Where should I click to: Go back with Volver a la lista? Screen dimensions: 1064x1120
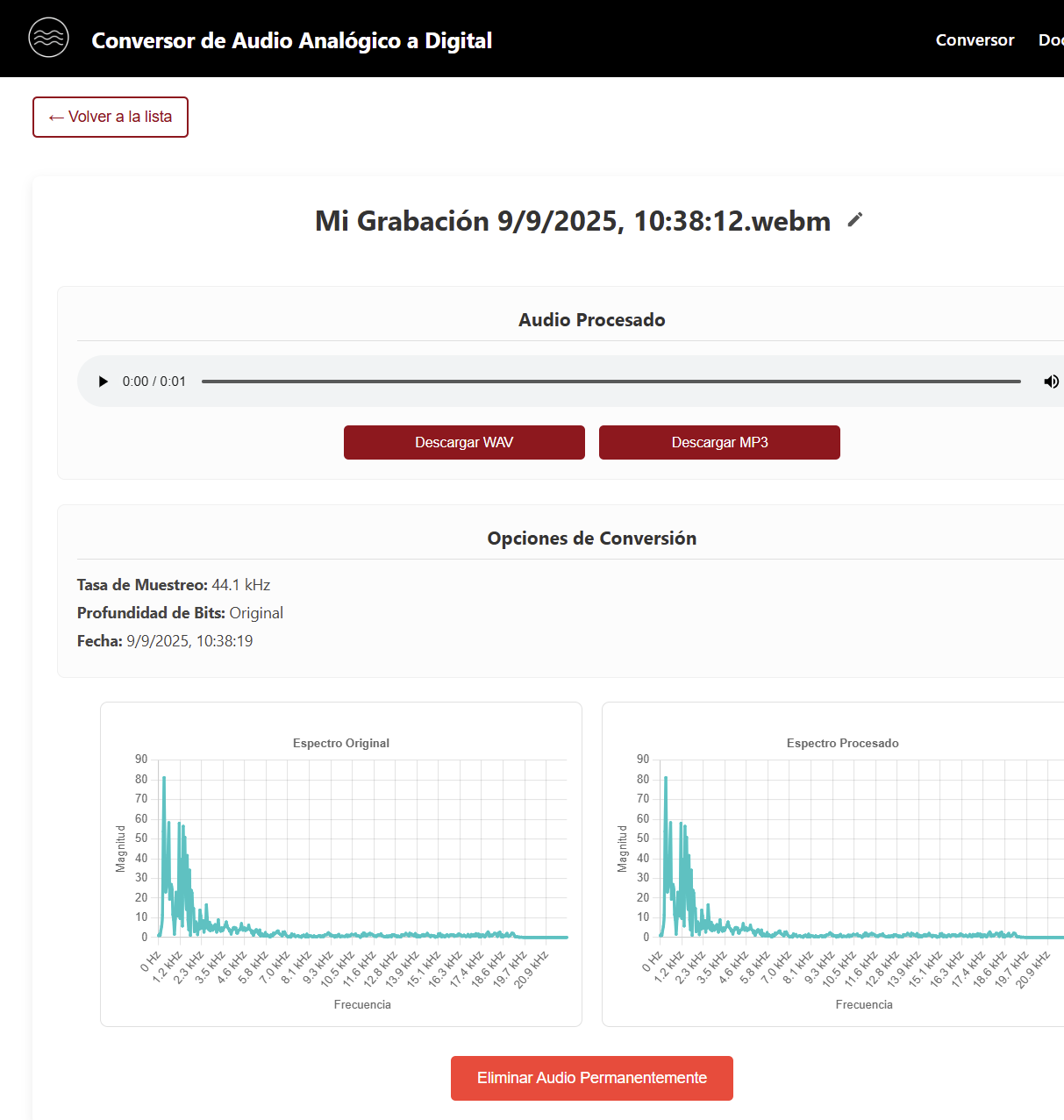pos(111,117)
